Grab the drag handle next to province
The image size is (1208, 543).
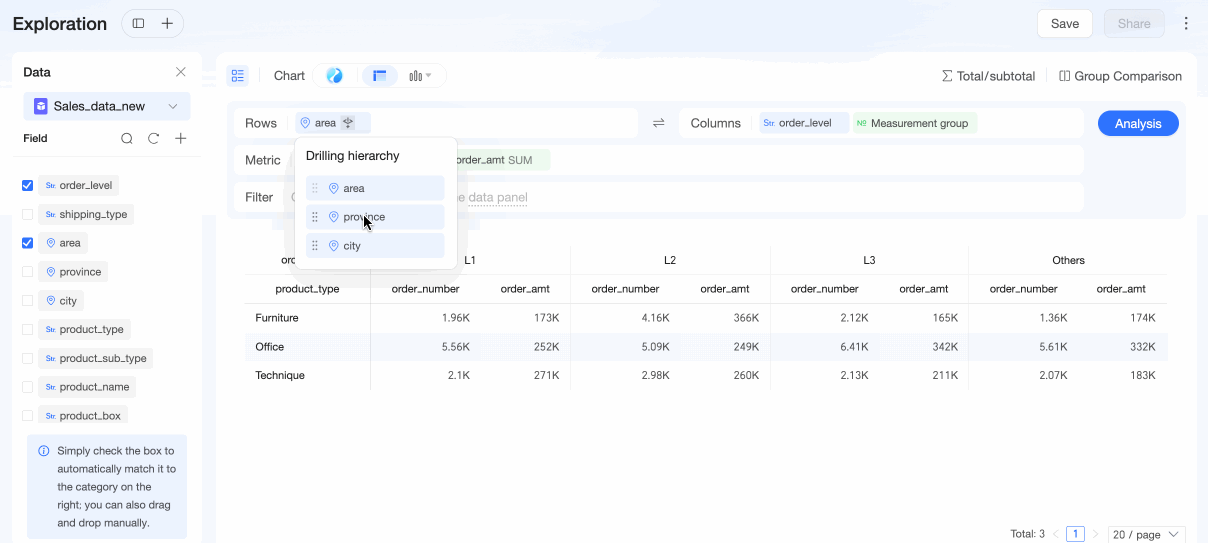pyautogui.click(x=315, y=217)
